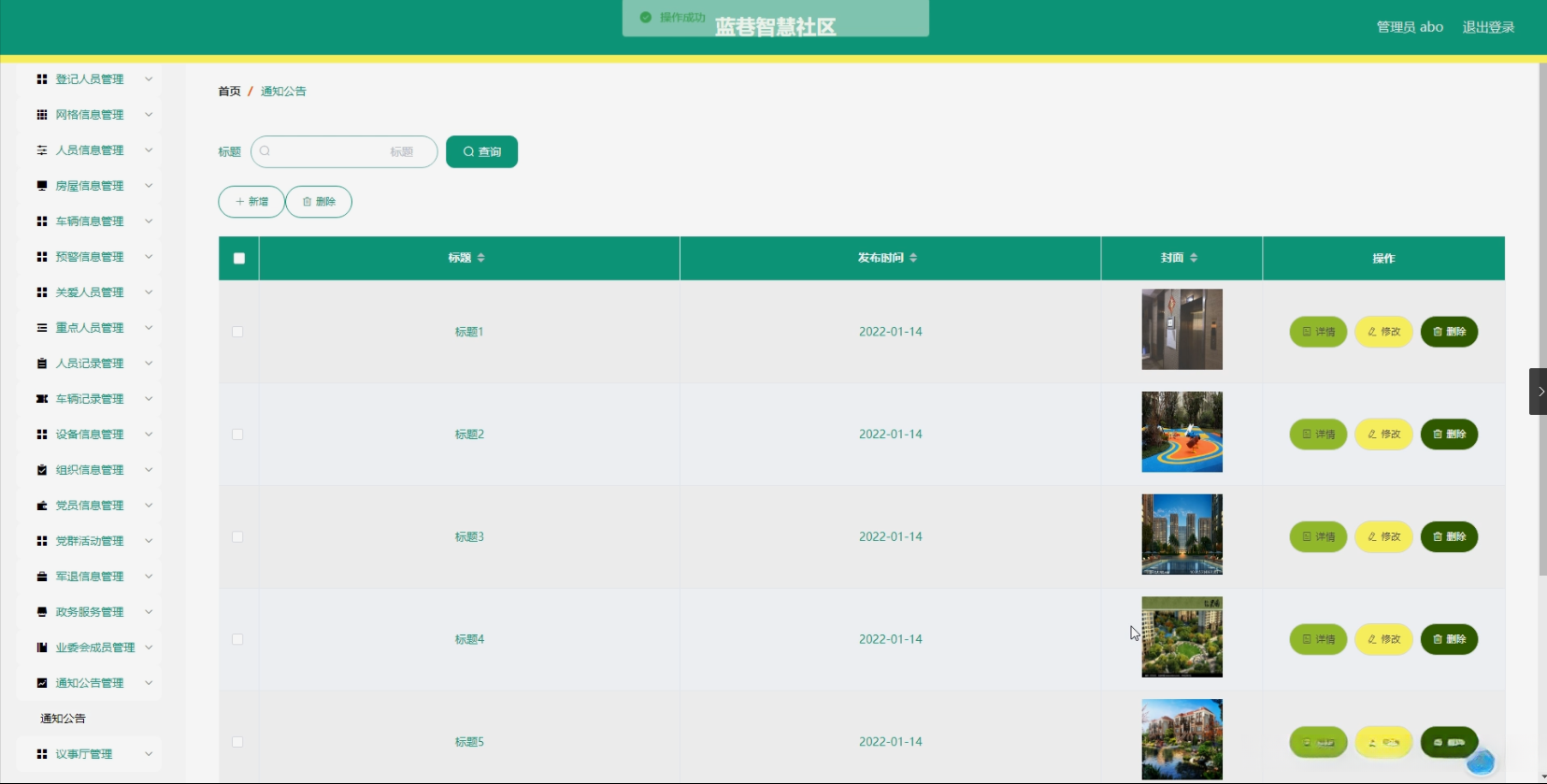
Task: Click the 人员信息管理 sliders icon
Action: (x=42, y=150)
